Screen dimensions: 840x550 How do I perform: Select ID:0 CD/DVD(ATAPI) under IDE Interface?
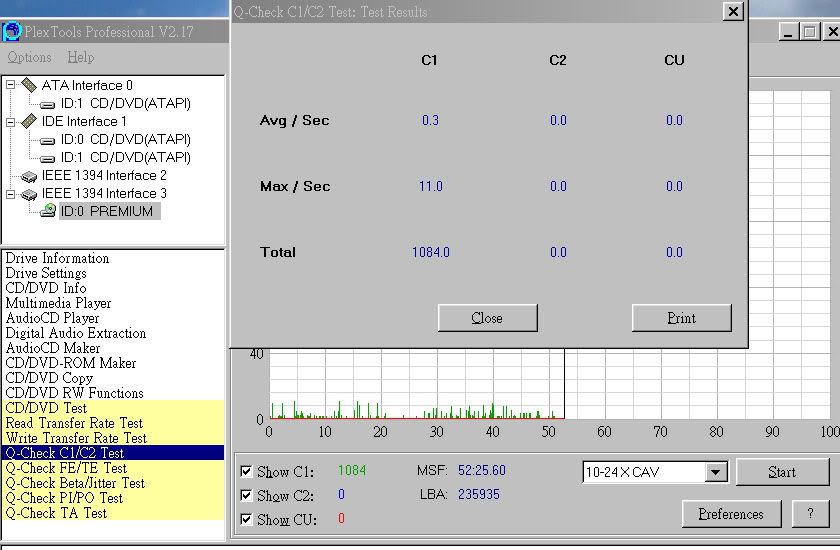[125, 139]
